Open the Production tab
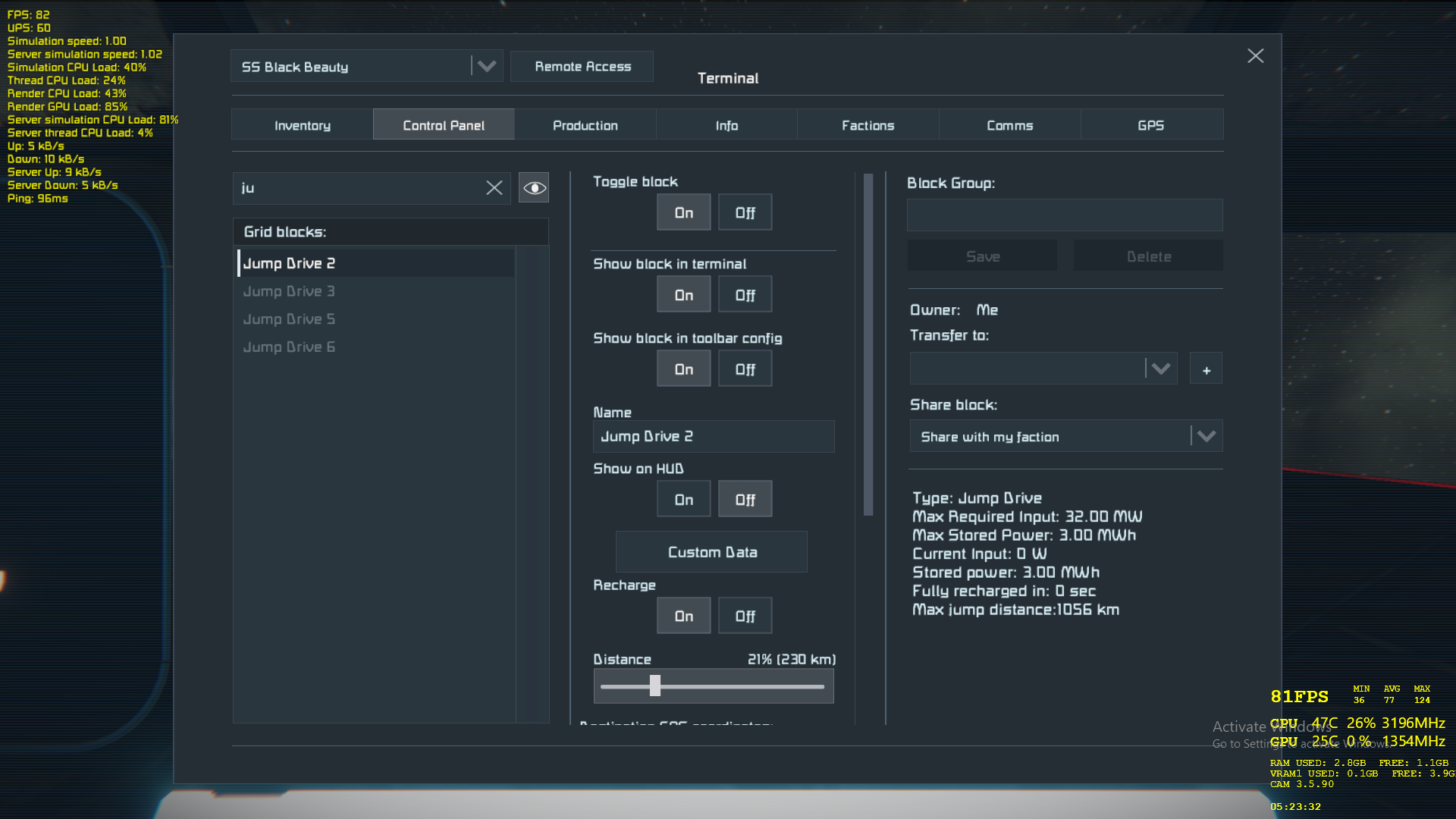 click(585, 125)
